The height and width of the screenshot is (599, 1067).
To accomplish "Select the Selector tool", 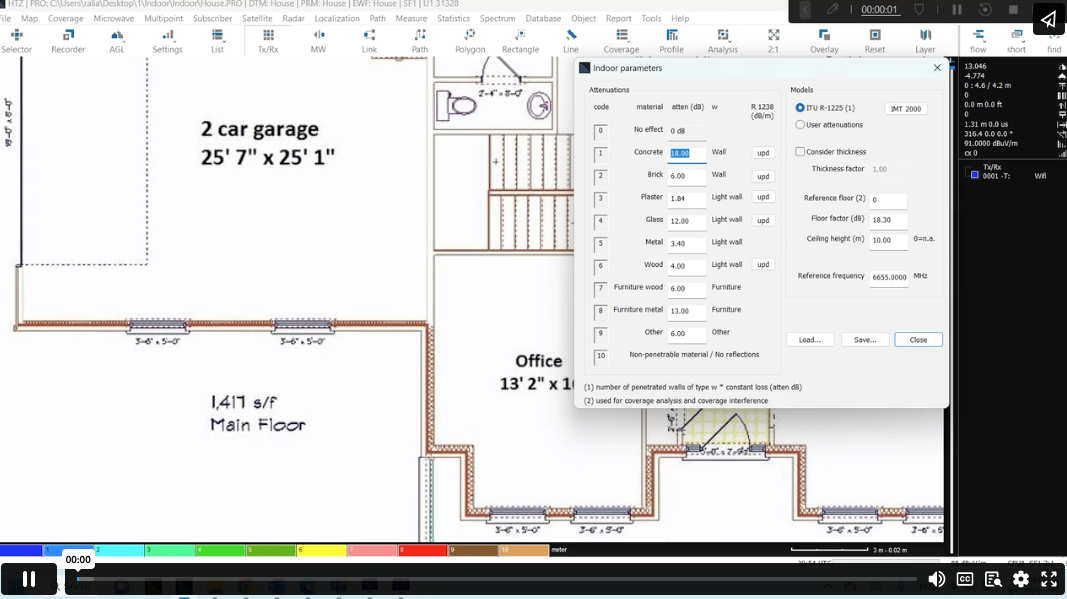I will tap(16, 41).
